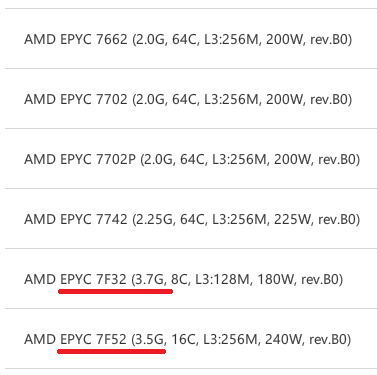Image resolution: width=377 pixels, height=375 pixels.
Task: Click the 7662 model number text
Action: point(112,39)
